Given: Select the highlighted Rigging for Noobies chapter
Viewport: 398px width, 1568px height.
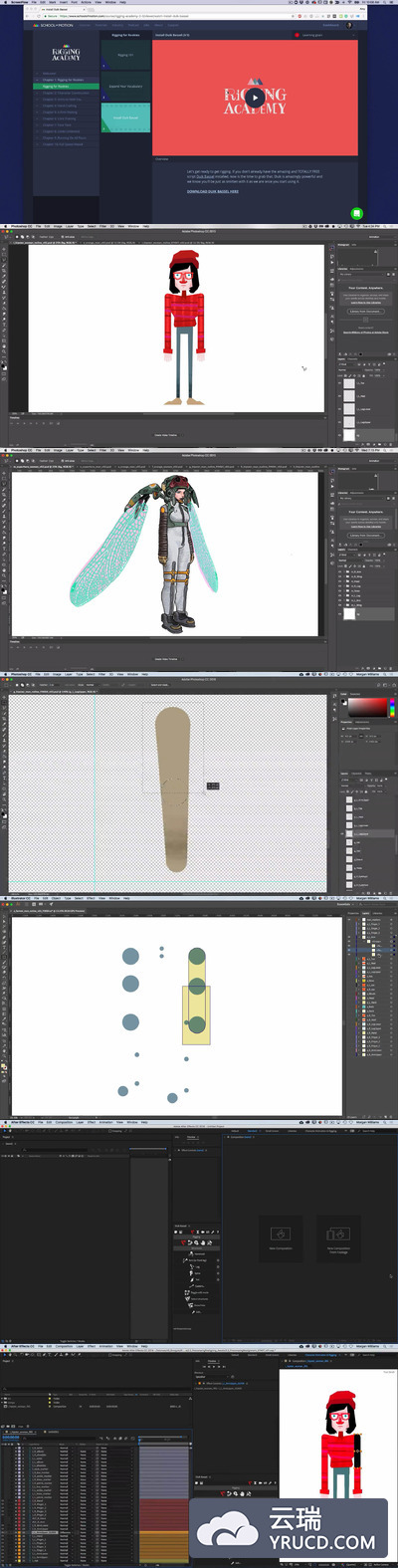Looking at the screenshot, I should (65, 87).
